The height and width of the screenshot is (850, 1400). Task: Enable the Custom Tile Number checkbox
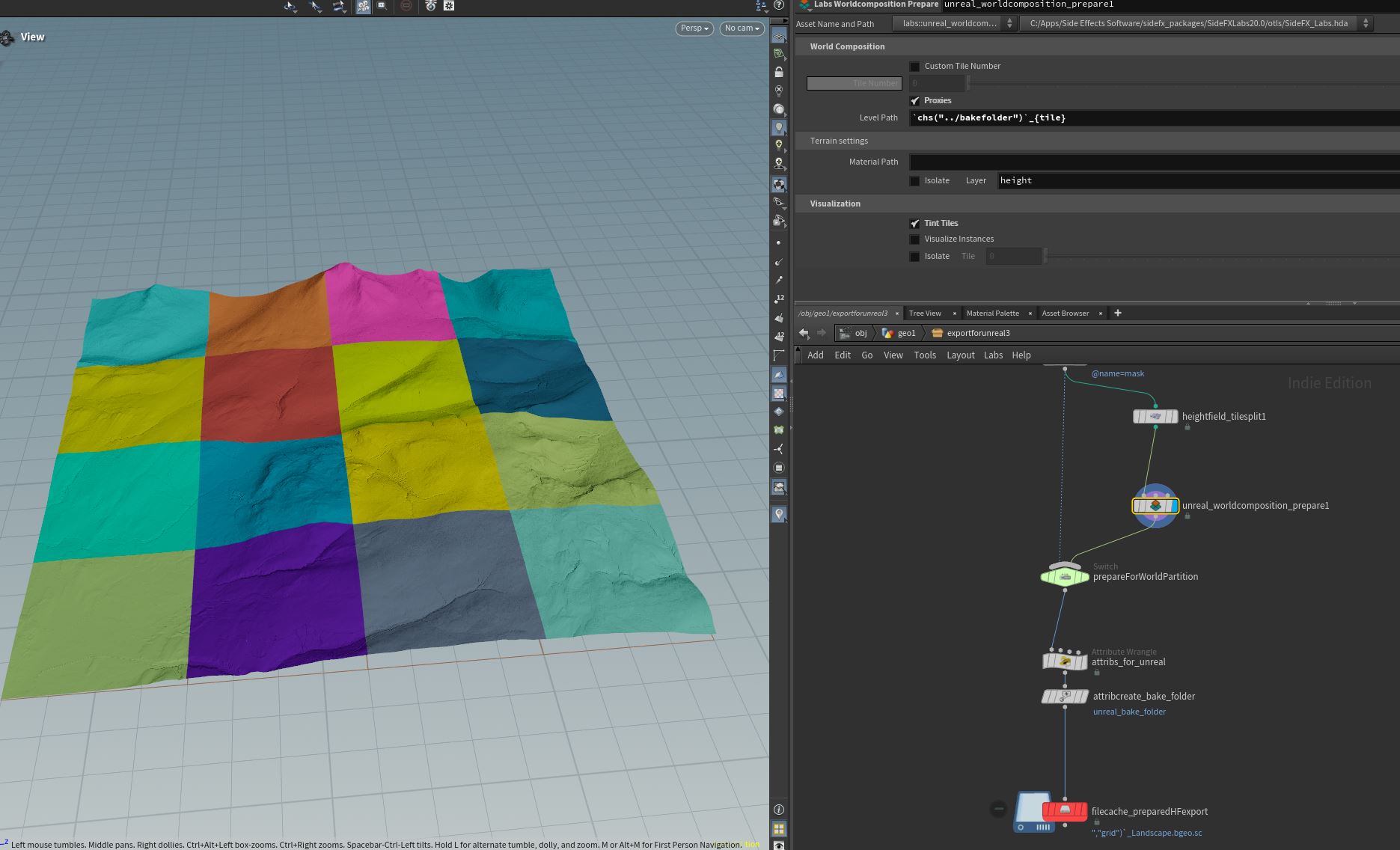[x=914, y=67]
